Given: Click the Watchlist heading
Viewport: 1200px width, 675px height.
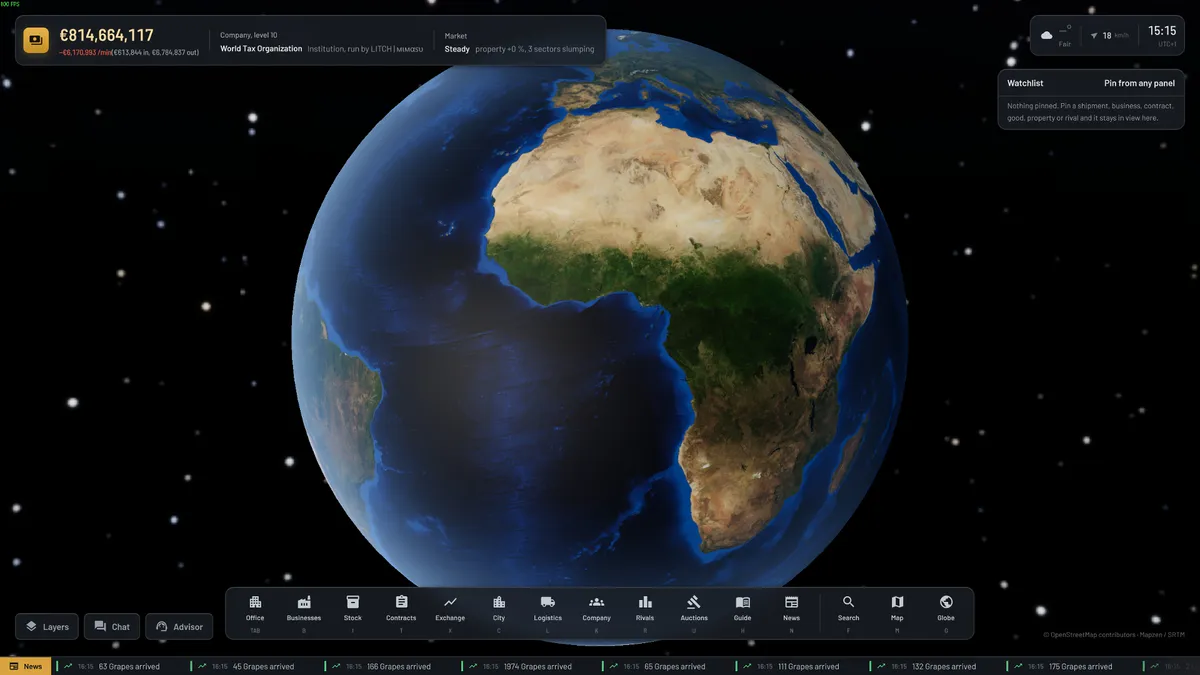Looking at the screenshot, I should point(1025,83).
